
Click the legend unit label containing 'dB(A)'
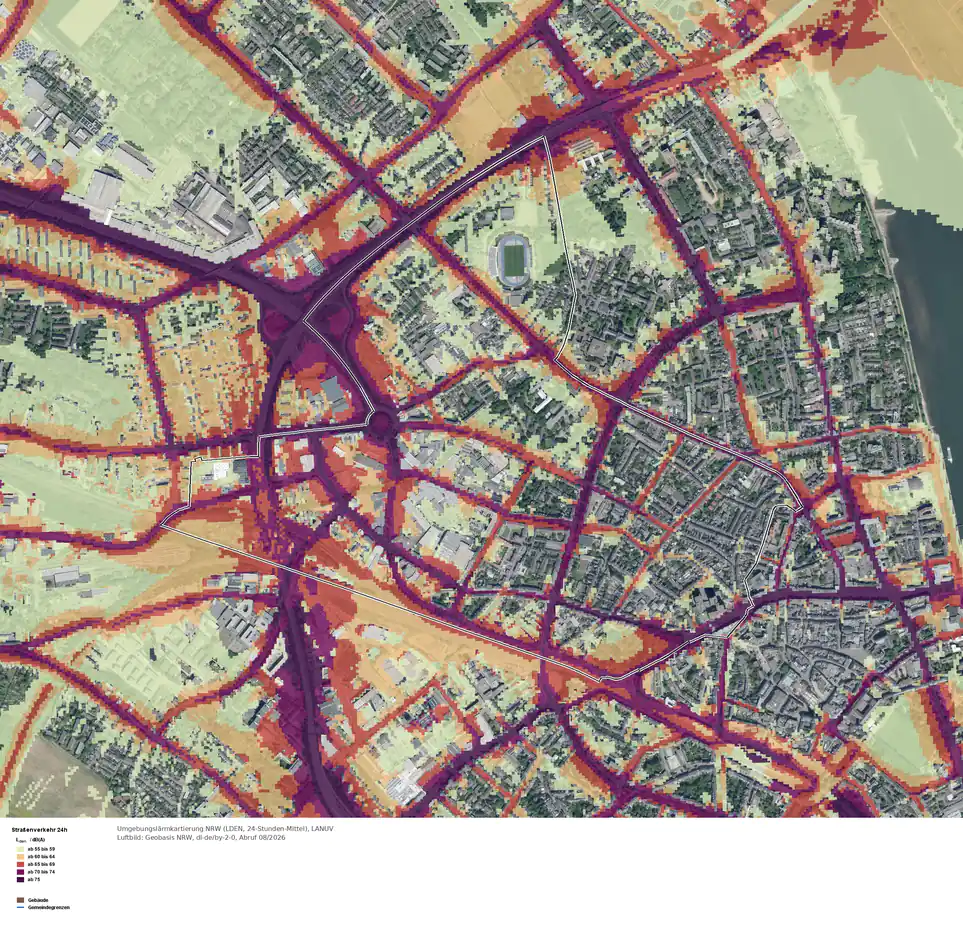pos(31,839)
